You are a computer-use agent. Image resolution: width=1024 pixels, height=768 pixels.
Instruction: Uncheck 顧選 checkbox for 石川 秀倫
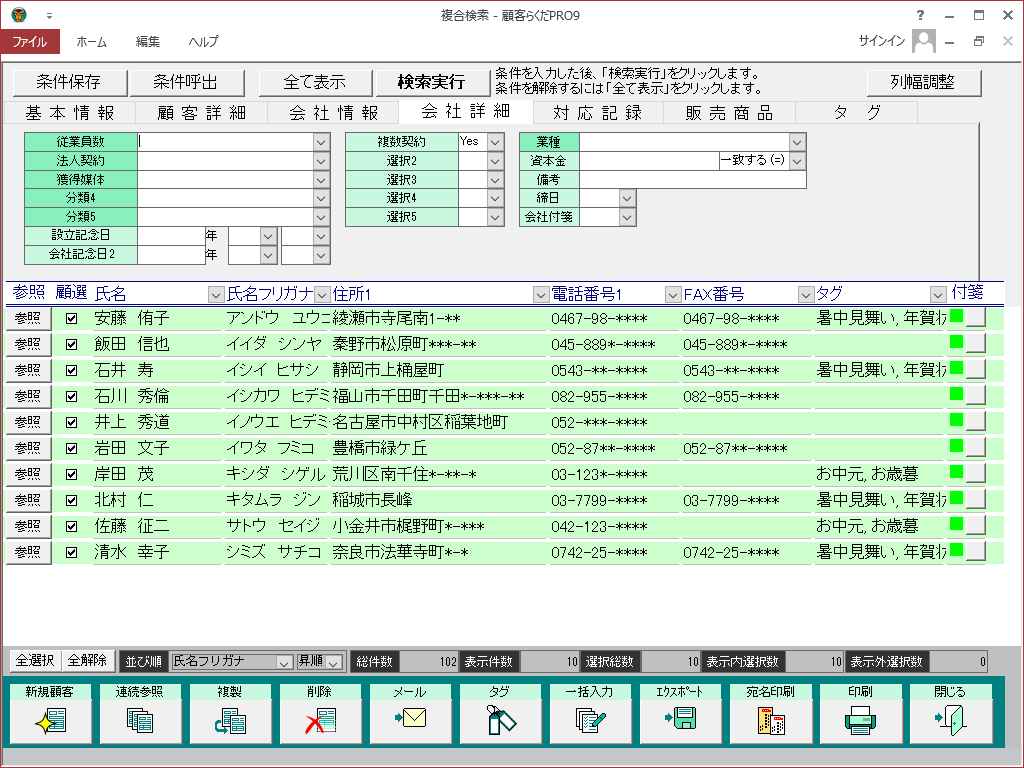click(x=71, y=396)
